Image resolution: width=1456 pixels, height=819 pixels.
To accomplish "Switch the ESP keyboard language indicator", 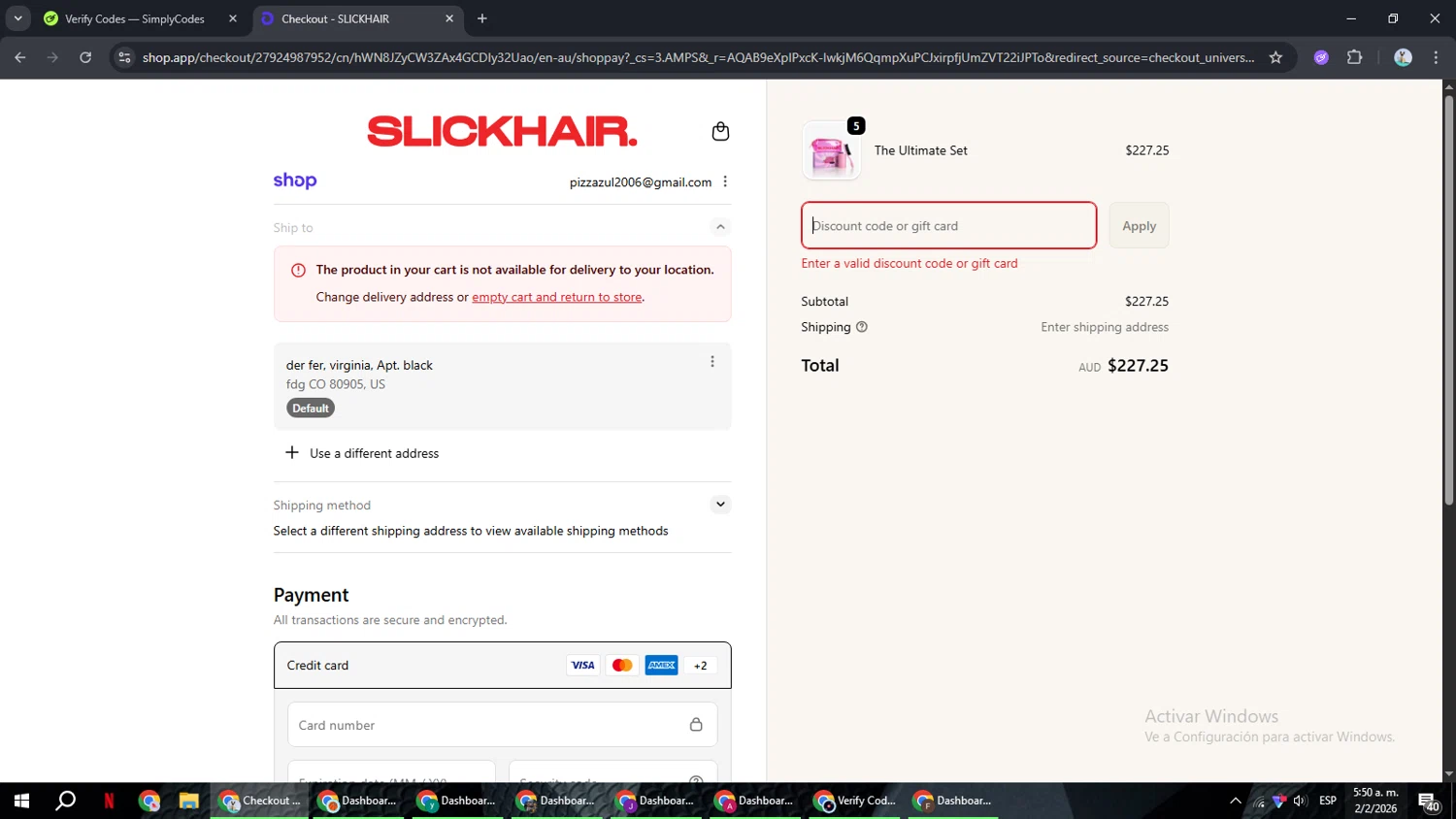I will [1328, 801].
